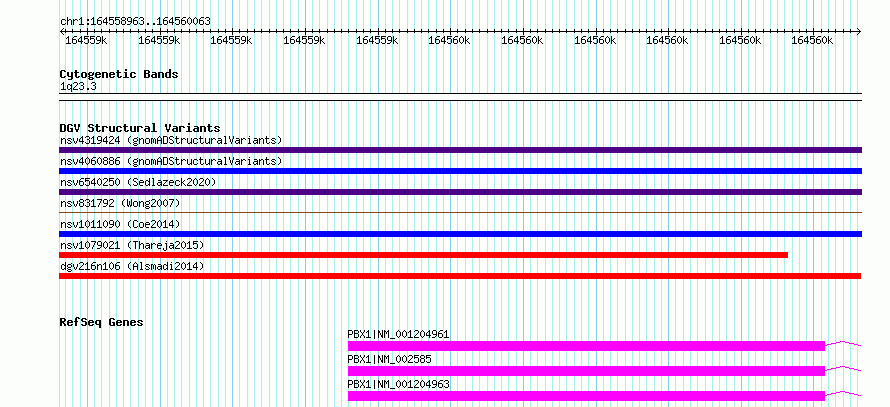The width and height of the screenshot is (890, 407).
Task: Select the nsv4319424 purple variant bar
Action: [x=460, y=150]
